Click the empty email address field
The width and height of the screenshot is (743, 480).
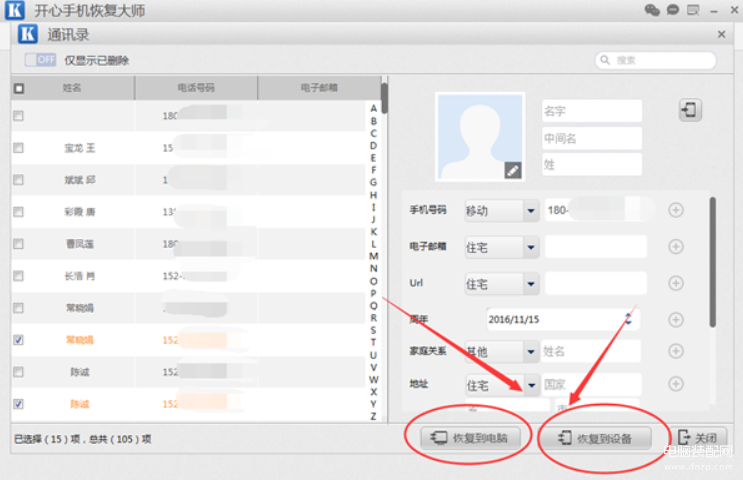tap(596, 246)
